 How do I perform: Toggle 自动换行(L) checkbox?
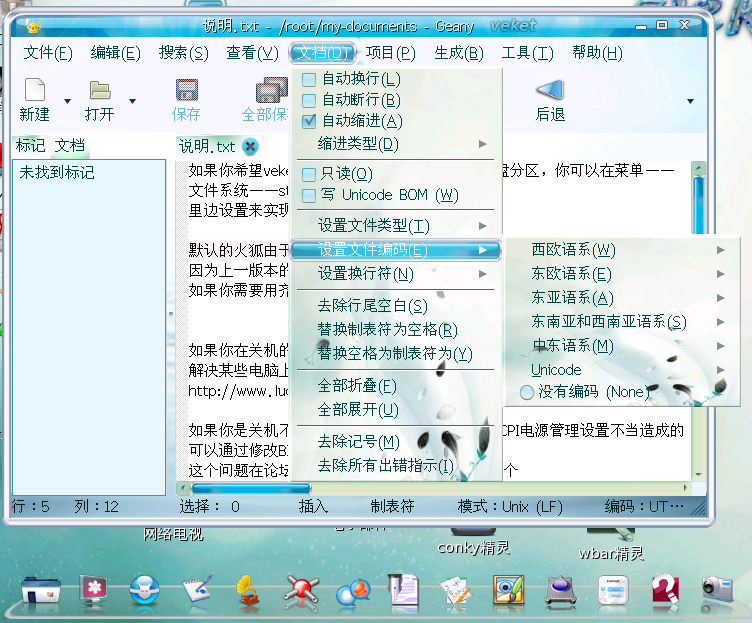click(309, 79)
